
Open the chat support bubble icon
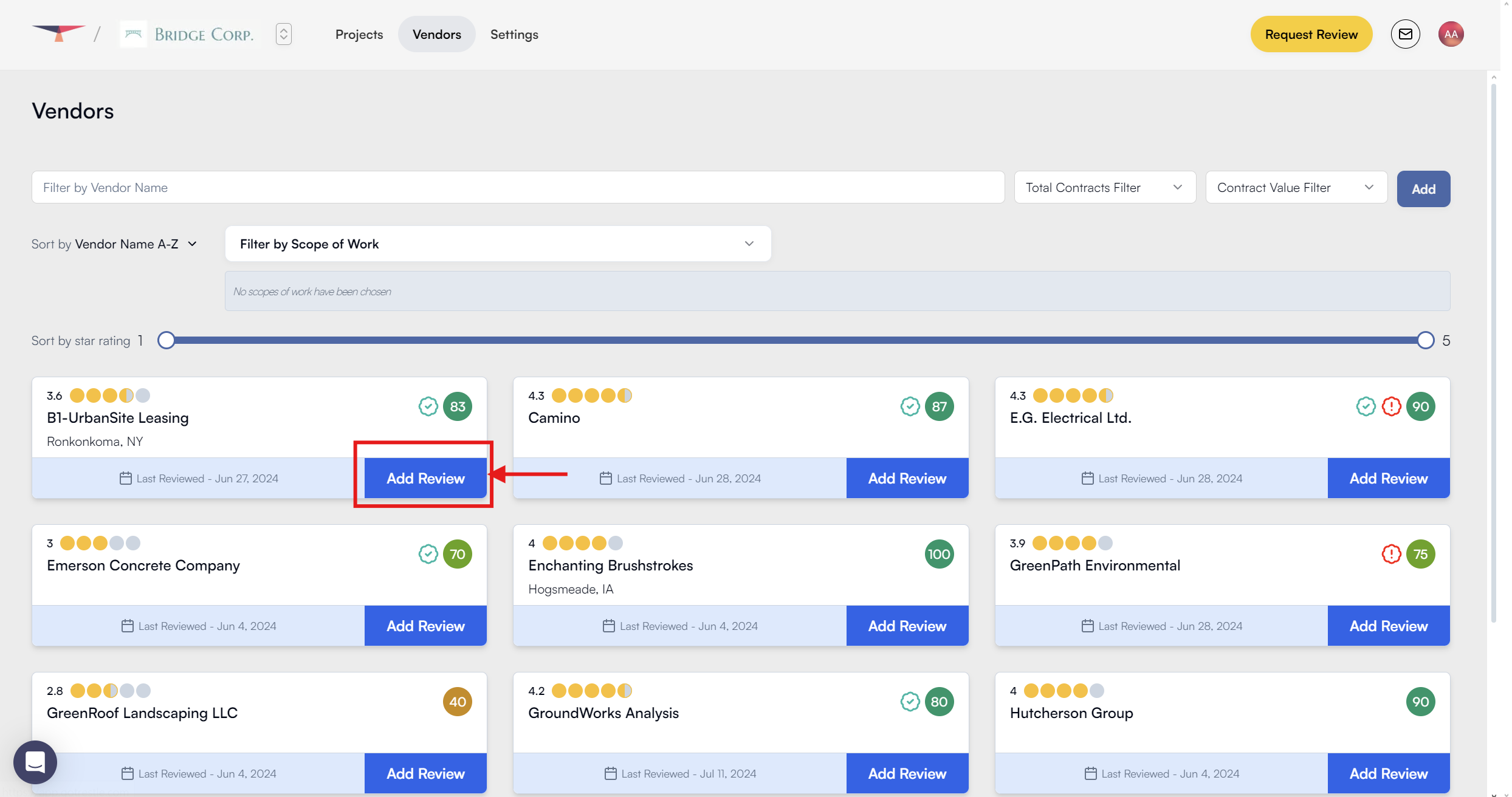pyautogui.click(x=35, y=762)
